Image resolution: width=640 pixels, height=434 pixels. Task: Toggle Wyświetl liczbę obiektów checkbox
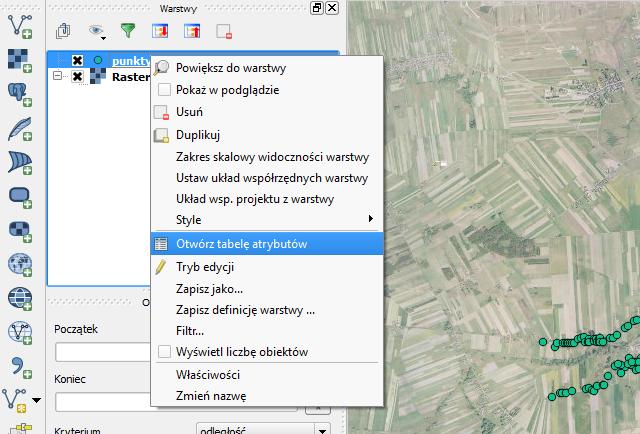164,352
